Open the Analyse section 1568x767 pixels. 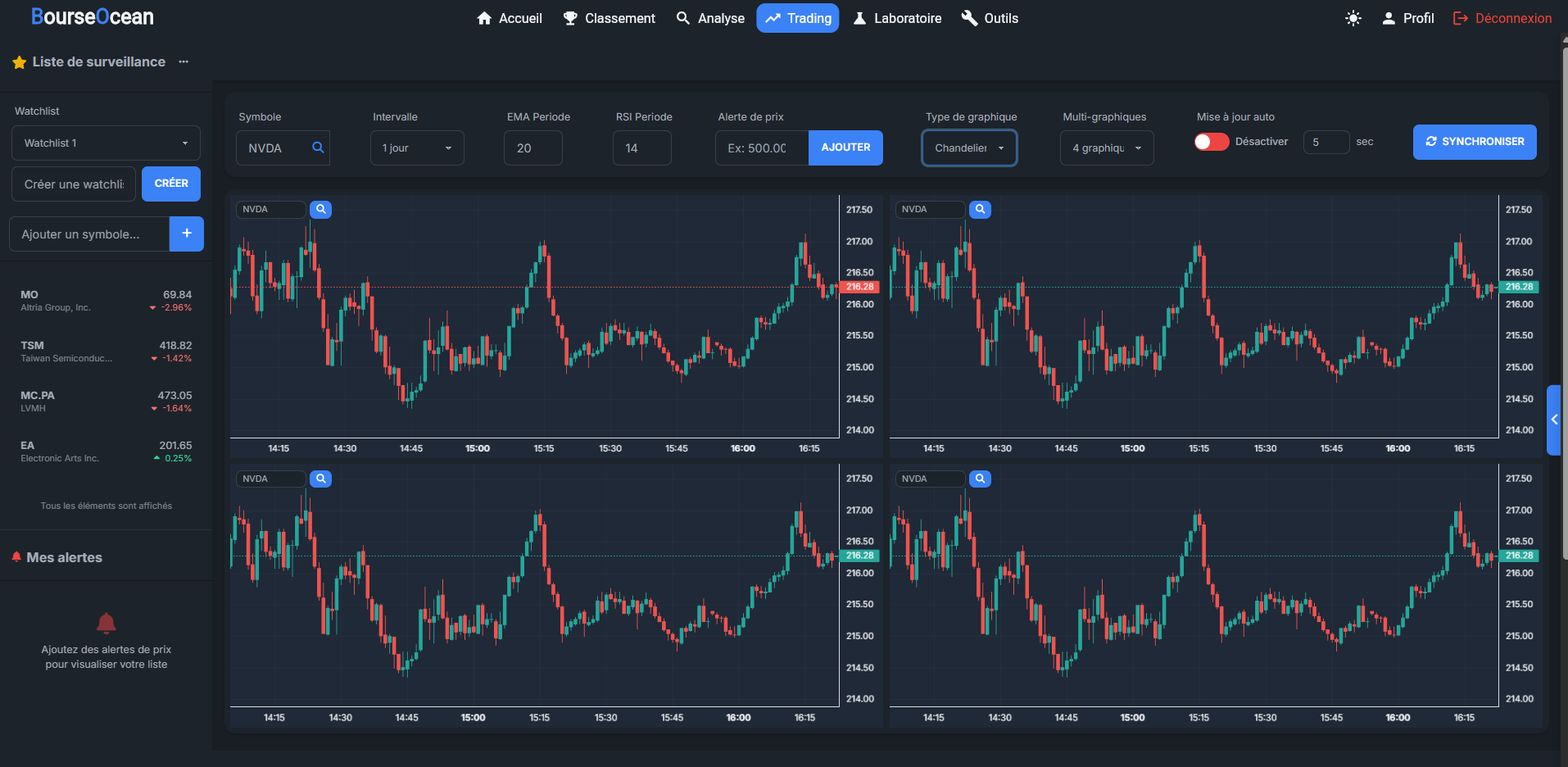710,18
